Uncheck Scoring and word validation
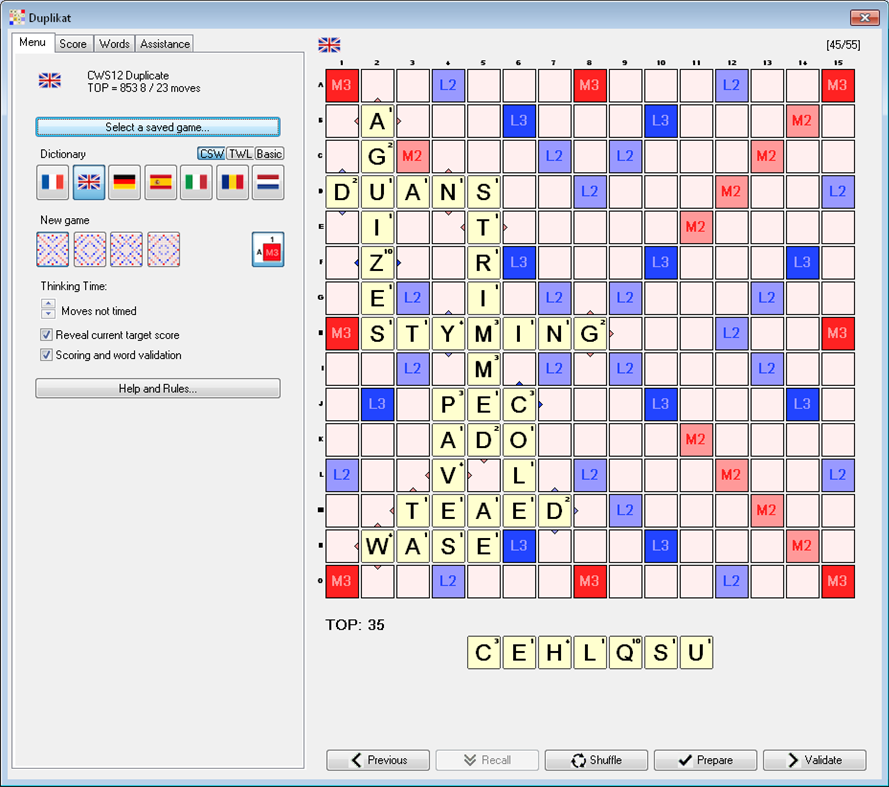This screenshot has height=787, width=889. [45, 355]
